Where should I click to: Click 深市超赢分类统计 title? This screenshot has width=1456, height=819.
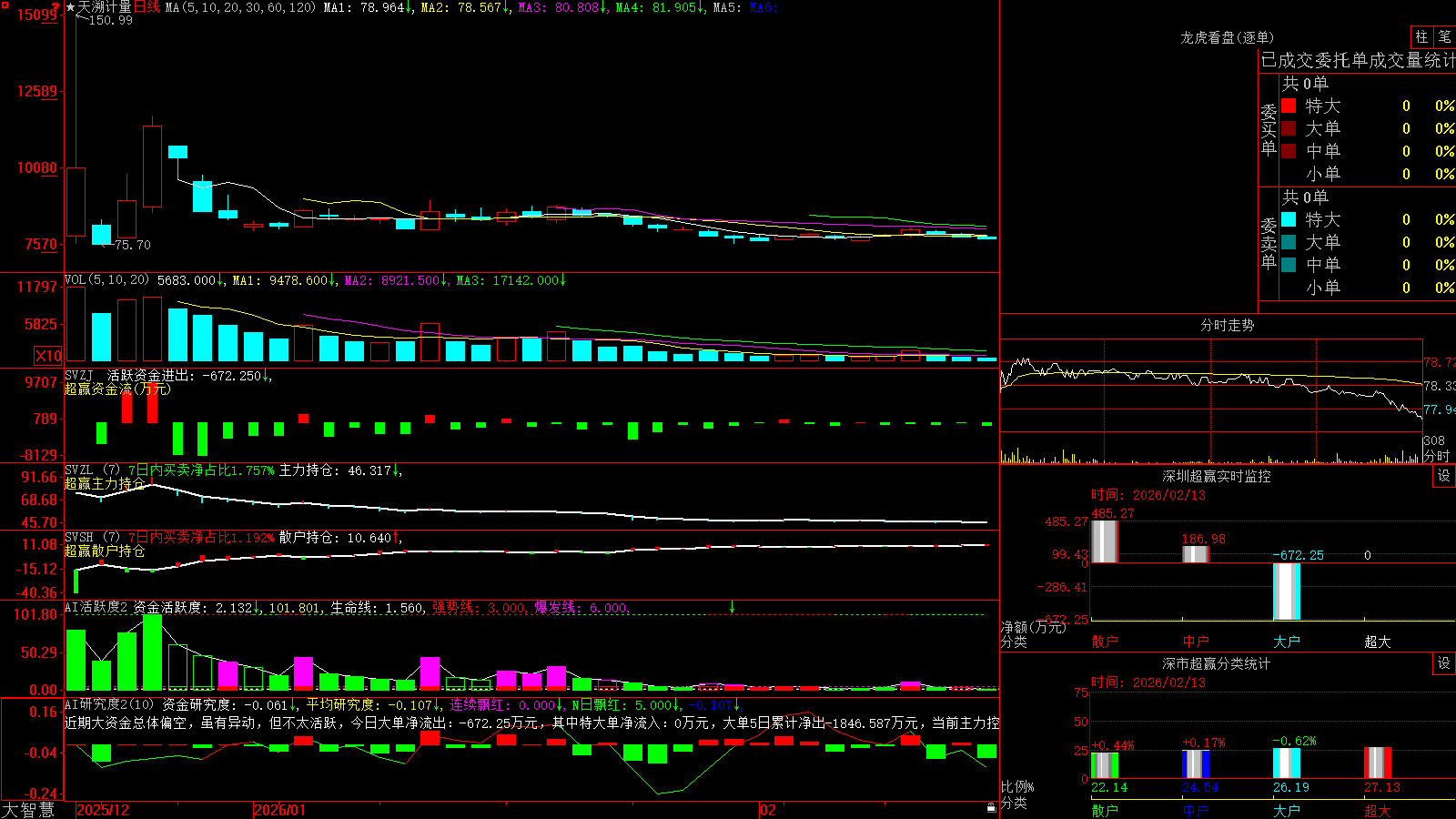point(1216,663)
